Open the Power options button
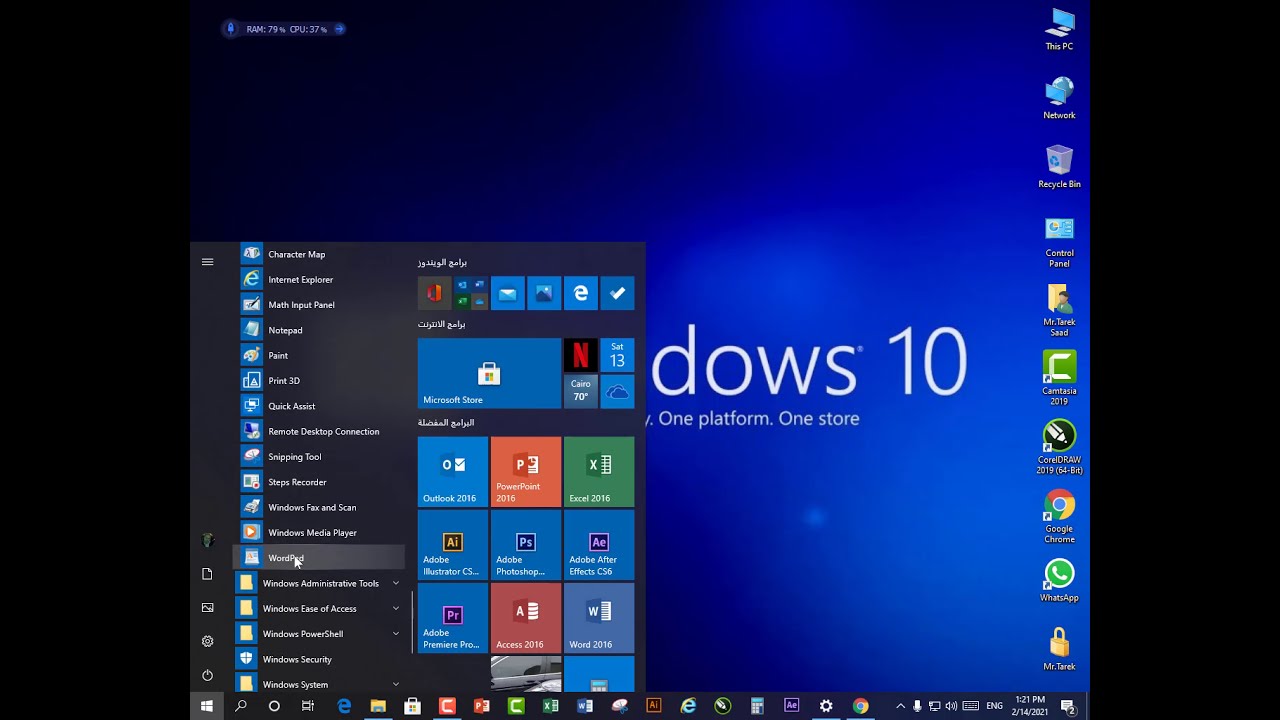Viewport: 1280px width, 720px height. [x=207, y=676]
